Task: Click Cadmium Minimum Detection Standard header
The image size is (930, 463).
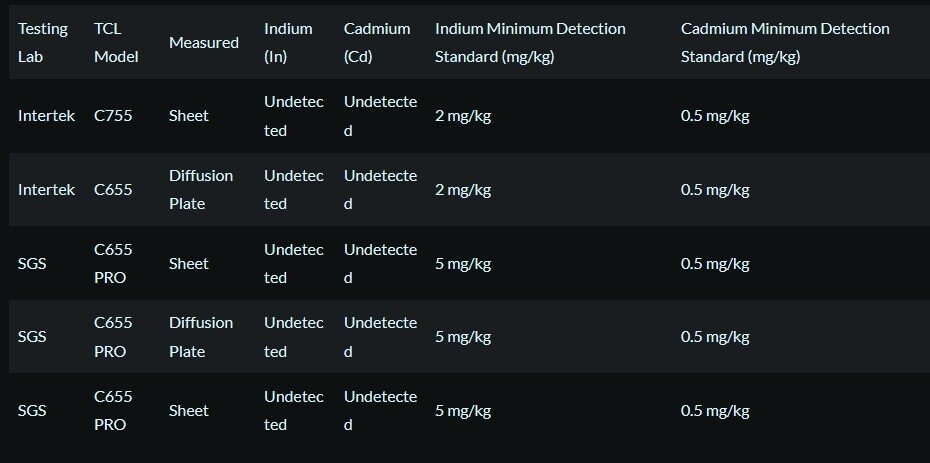Action: [x=785, y=43]
